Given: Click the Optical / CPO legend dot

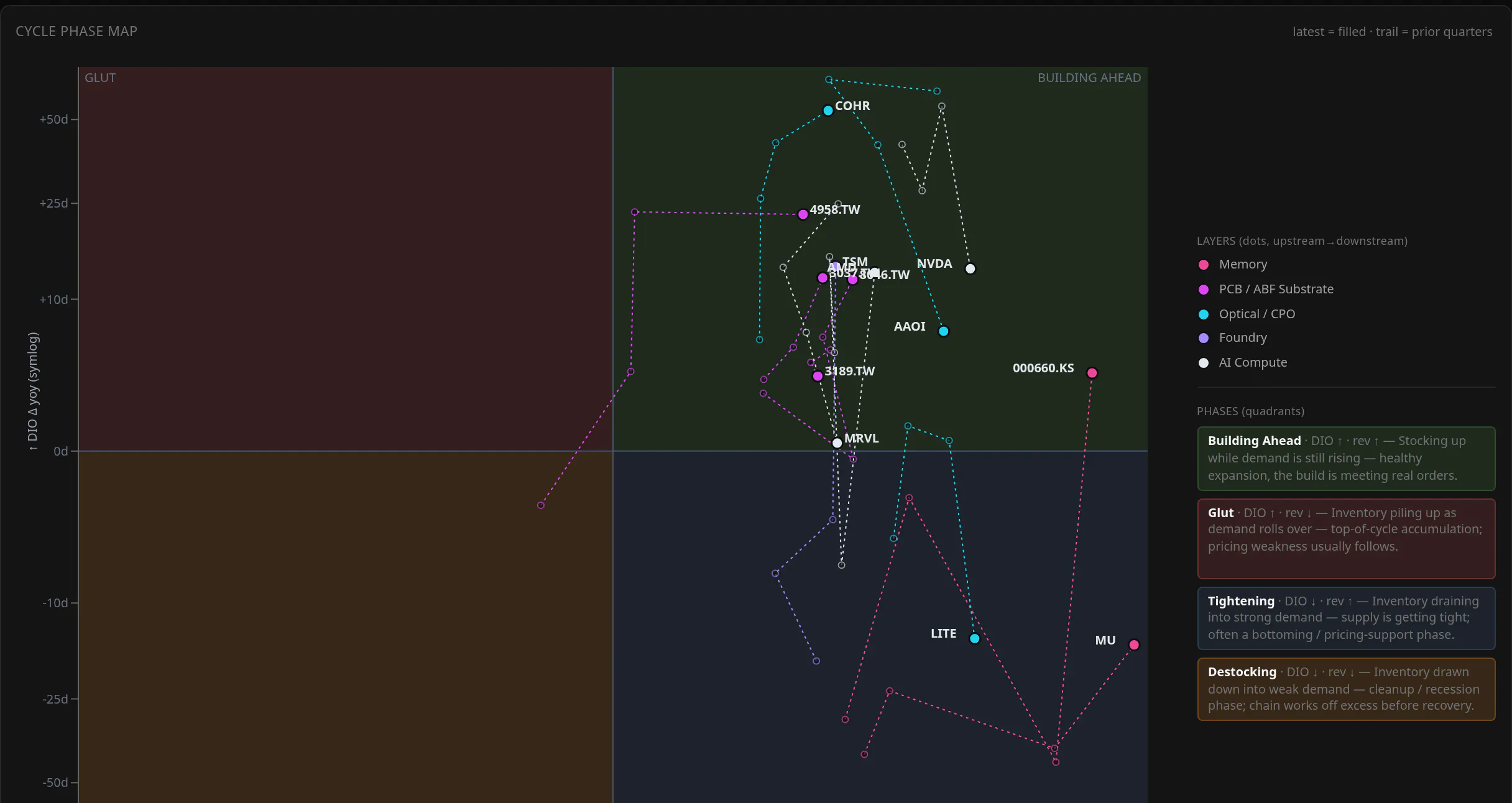Looking at the screenshot, I should [x=1204, y=314].
